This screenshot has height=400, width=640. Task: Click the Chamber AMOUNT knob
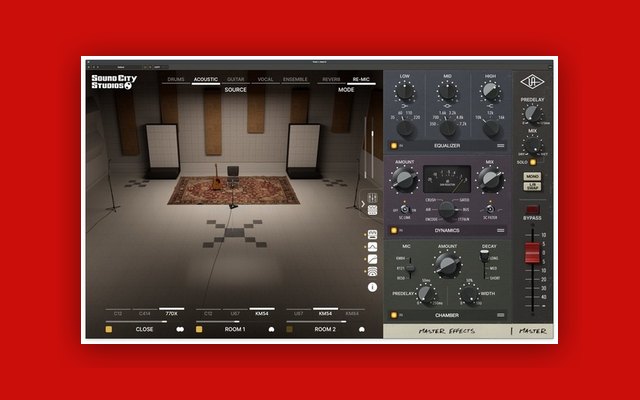(447, 264)
